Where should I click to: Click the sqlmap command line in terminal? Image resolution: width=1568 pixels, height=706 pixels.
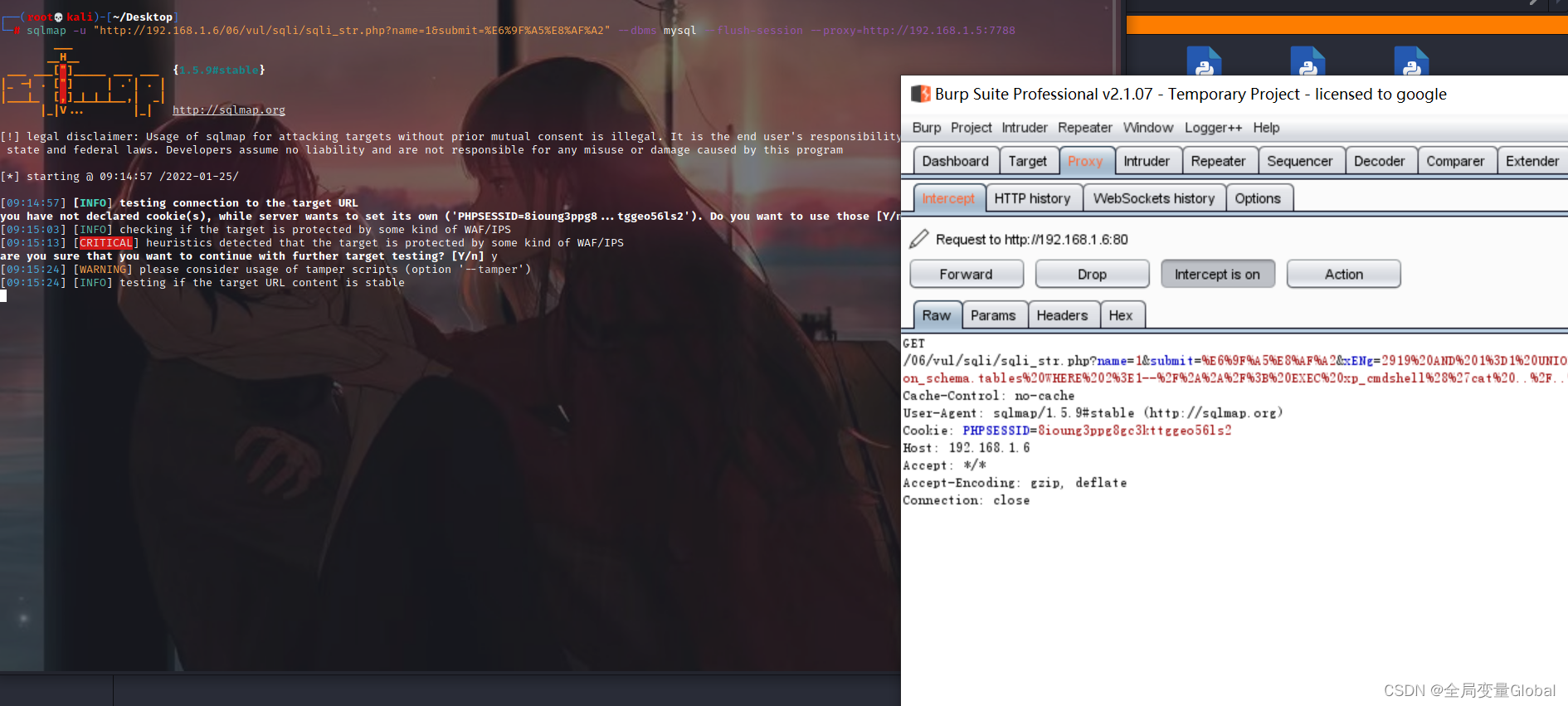521,31
